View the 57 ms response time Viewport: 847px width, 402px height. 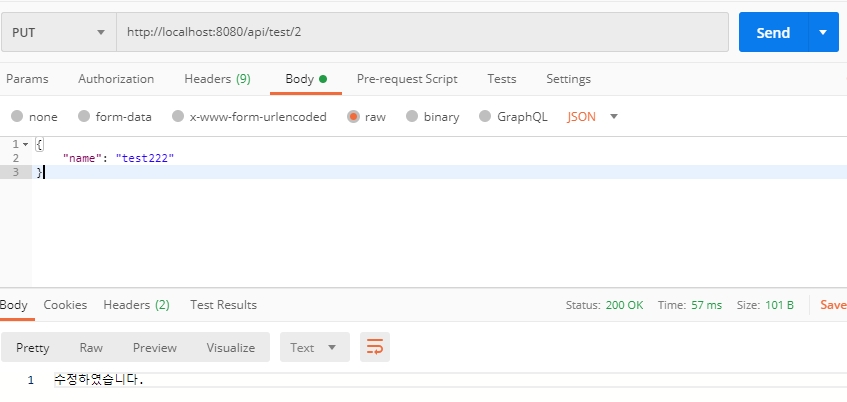click(x=706, y=305)
